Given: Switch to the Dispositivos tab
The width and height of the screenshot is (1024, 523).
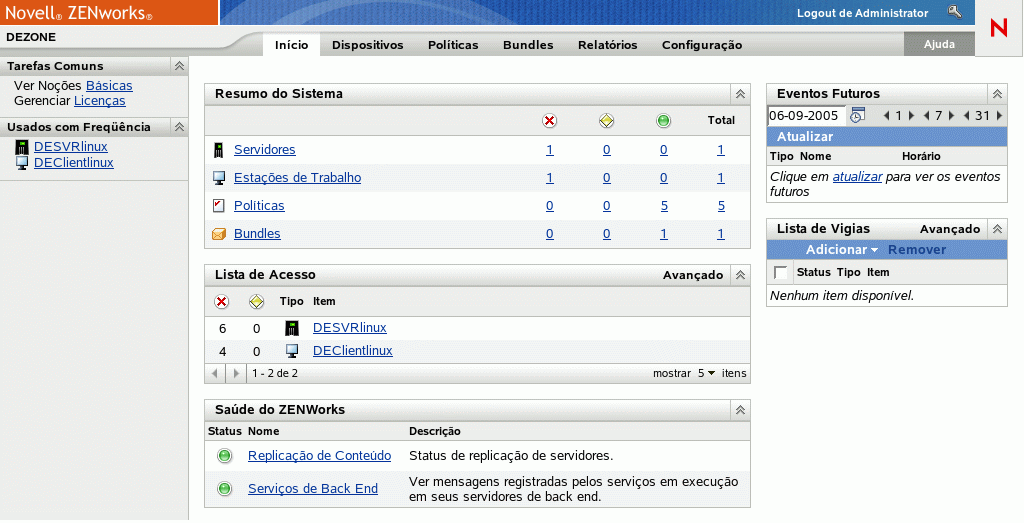Looking at the screenshot, I should [x=367, y=45].
